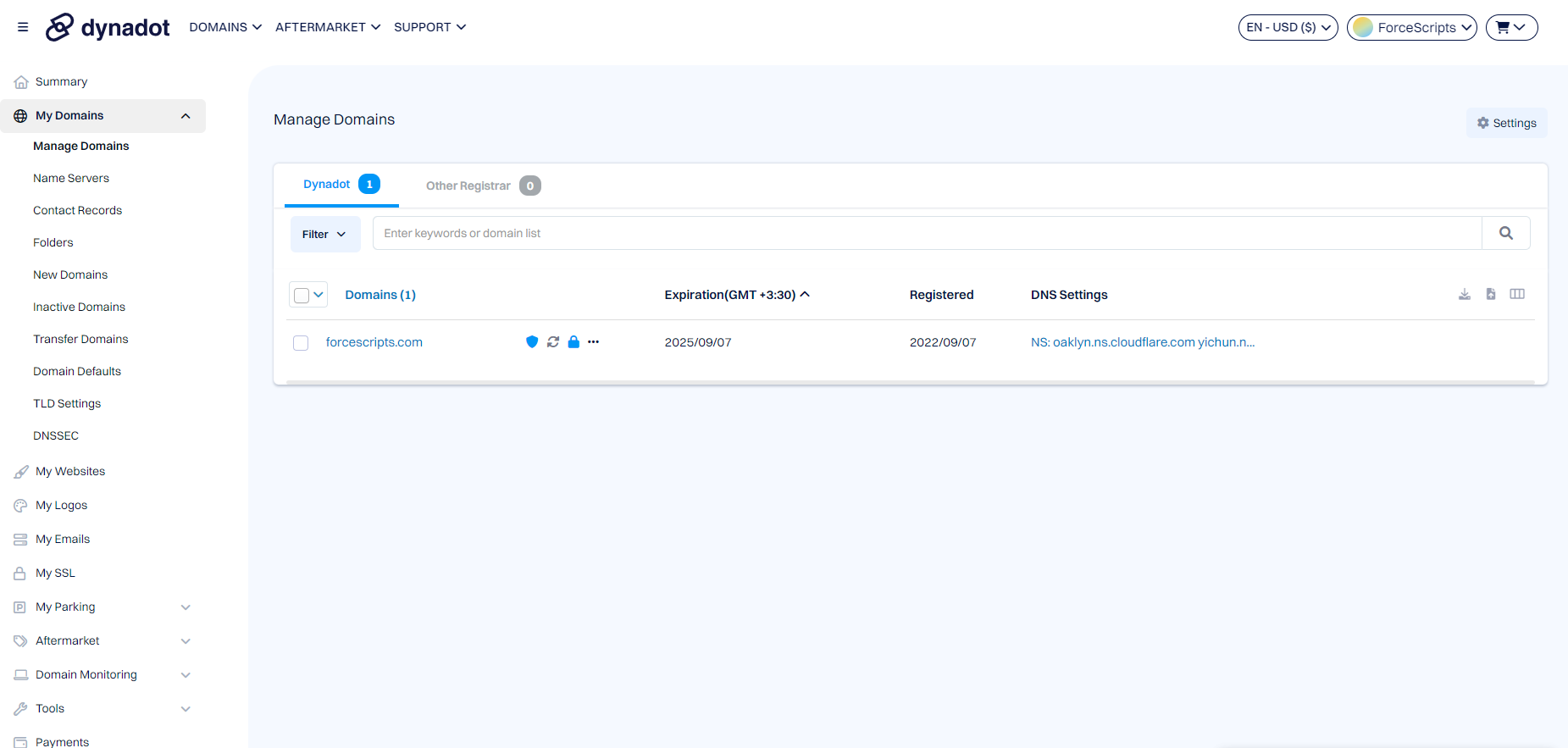1568x748 pixels.
Task: Click the privacy shield icon for forcescripts.com
Action: [x=532, y=342]
